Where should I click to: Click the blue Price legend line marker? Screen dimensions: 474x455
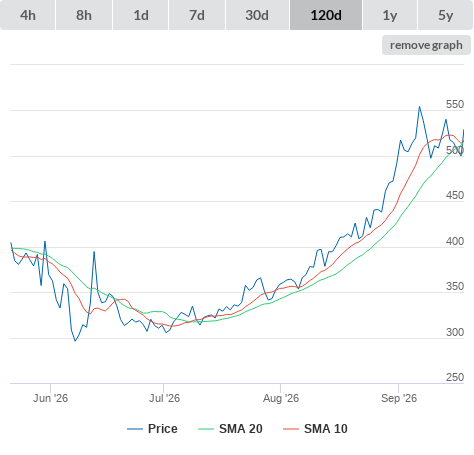[x=135, y=429]
